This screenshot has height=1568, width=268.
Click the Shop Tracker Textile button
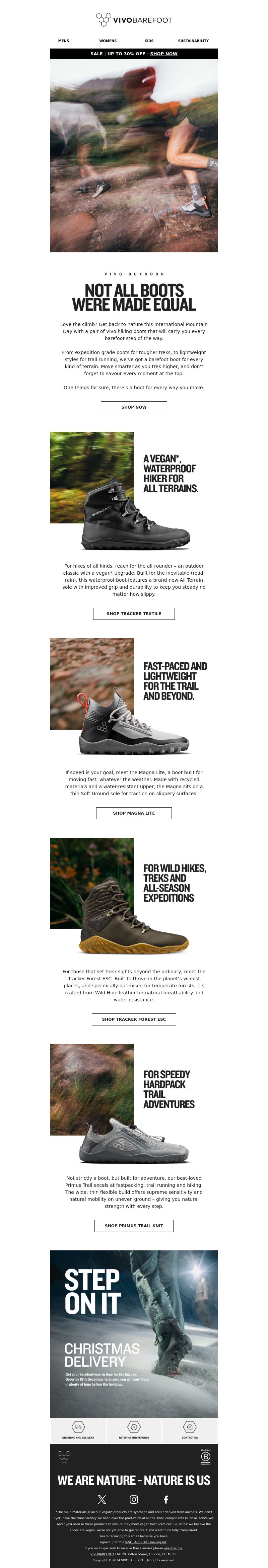(134, 613)
